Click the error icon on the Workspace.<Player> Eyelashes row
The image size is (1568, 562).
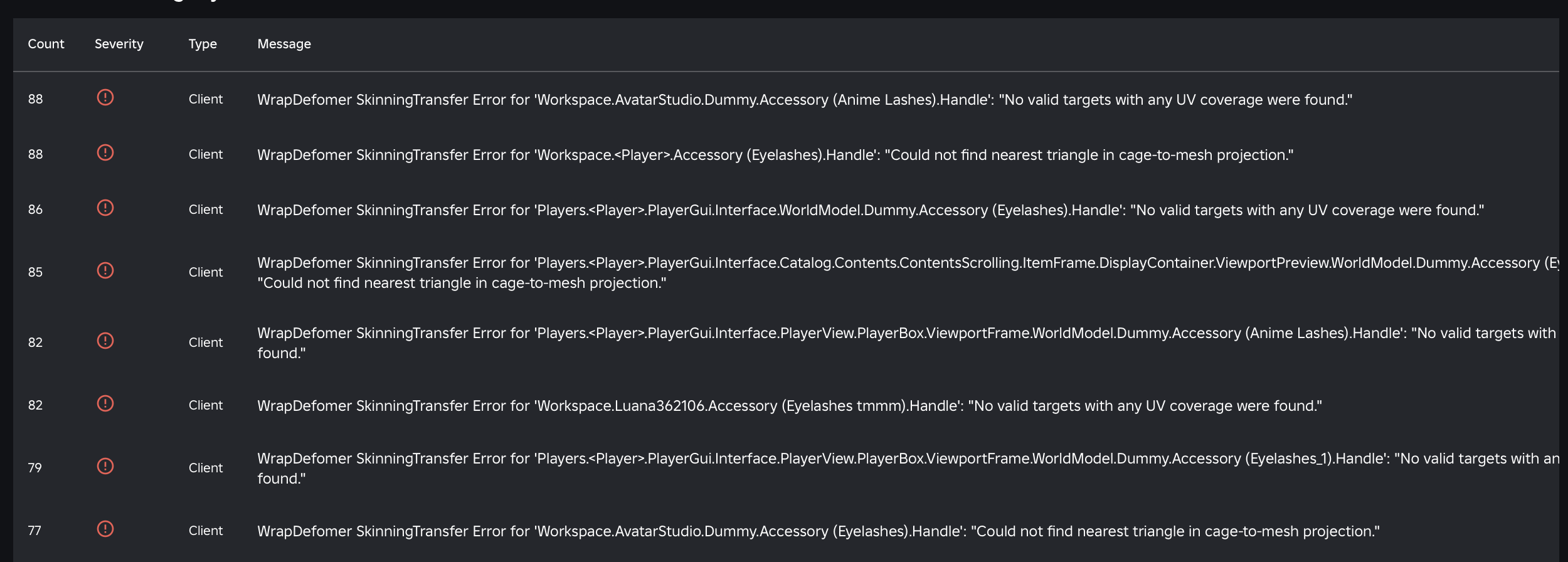(x=105, y=153)
